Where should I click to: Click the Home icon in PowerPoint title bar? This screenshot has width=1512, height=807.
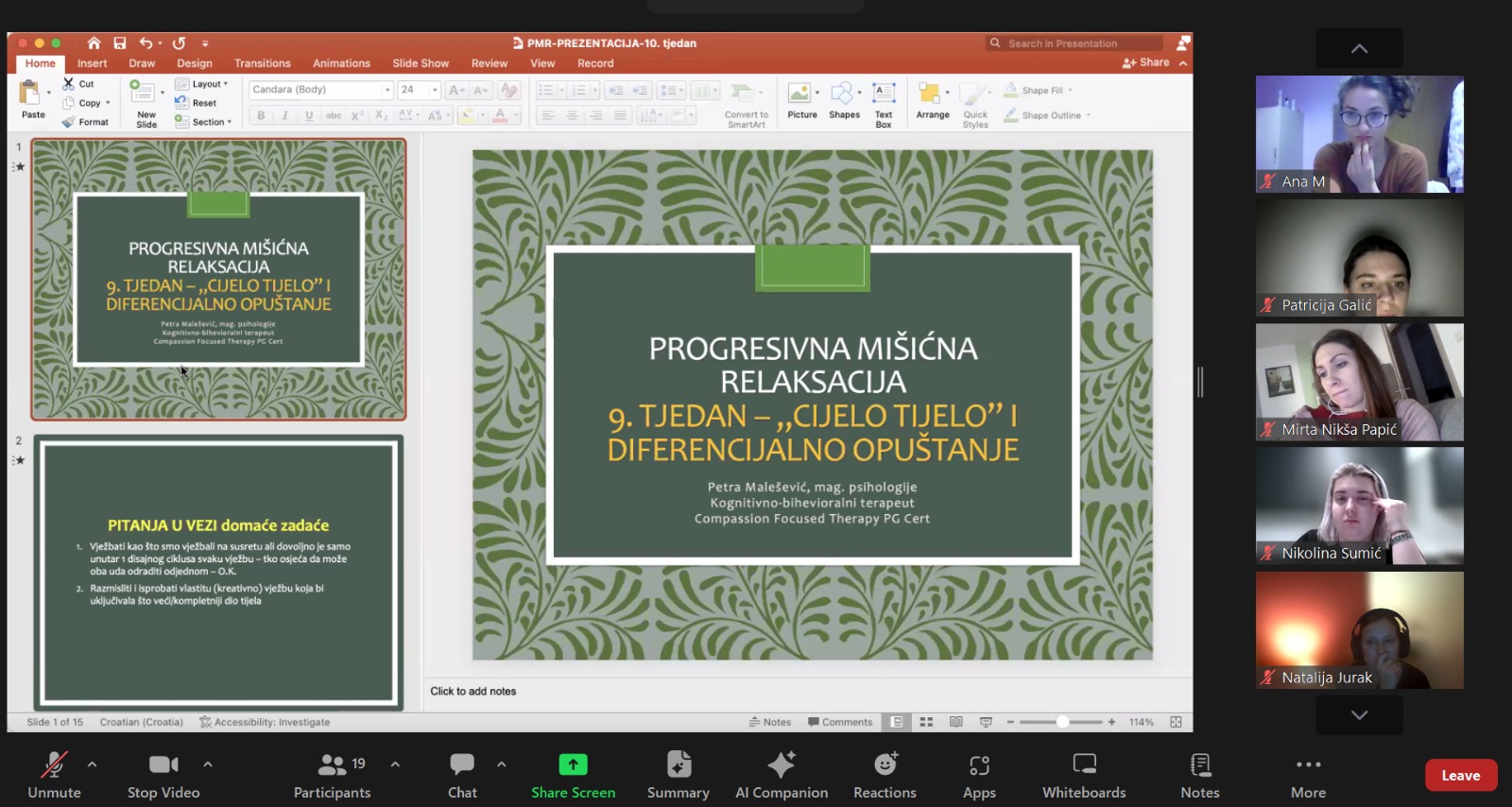click(94, 43)
